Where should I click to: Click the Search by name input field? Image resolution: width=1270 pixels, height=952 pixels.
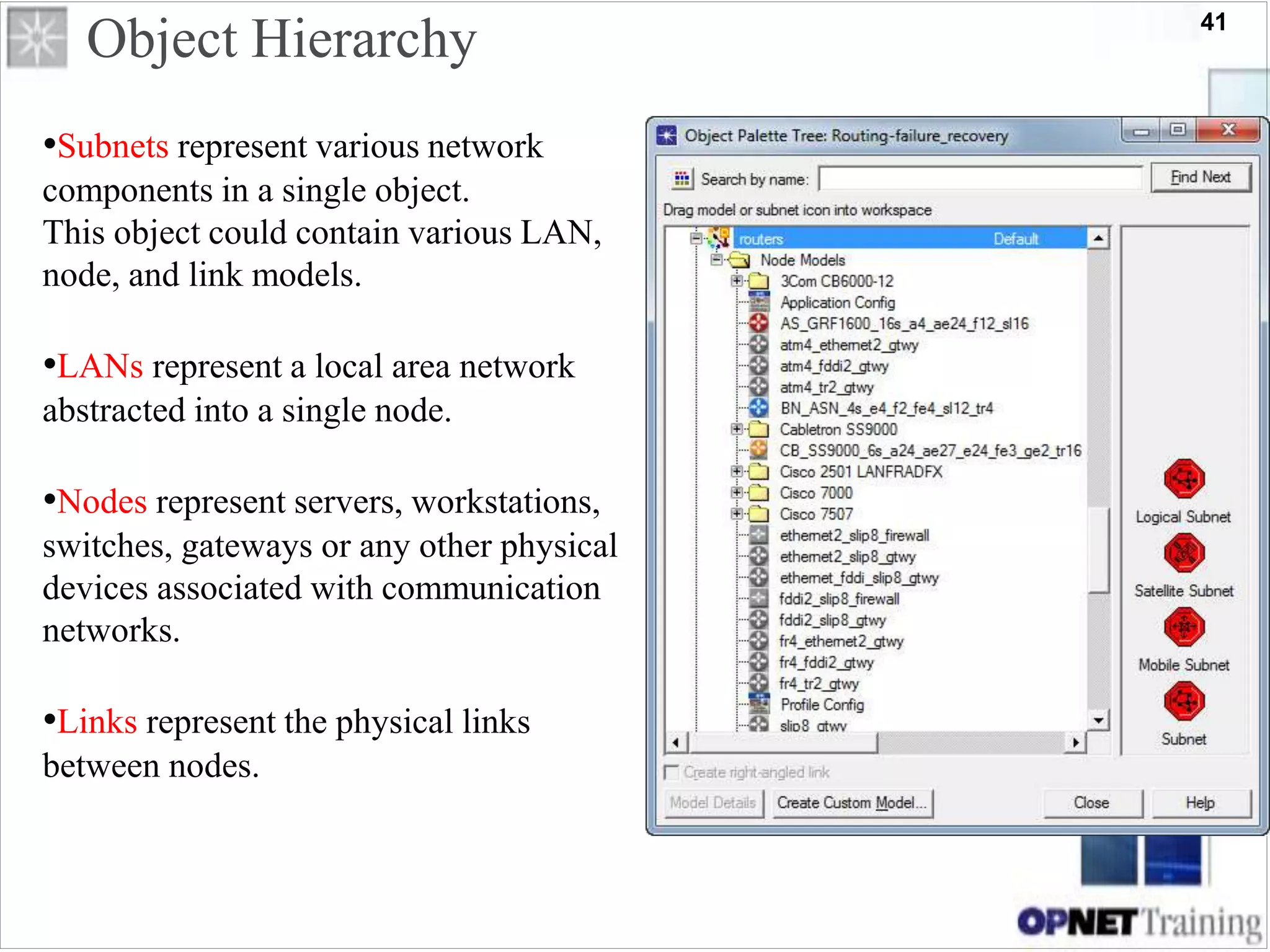pyautogui.click(x=980, y=179)
